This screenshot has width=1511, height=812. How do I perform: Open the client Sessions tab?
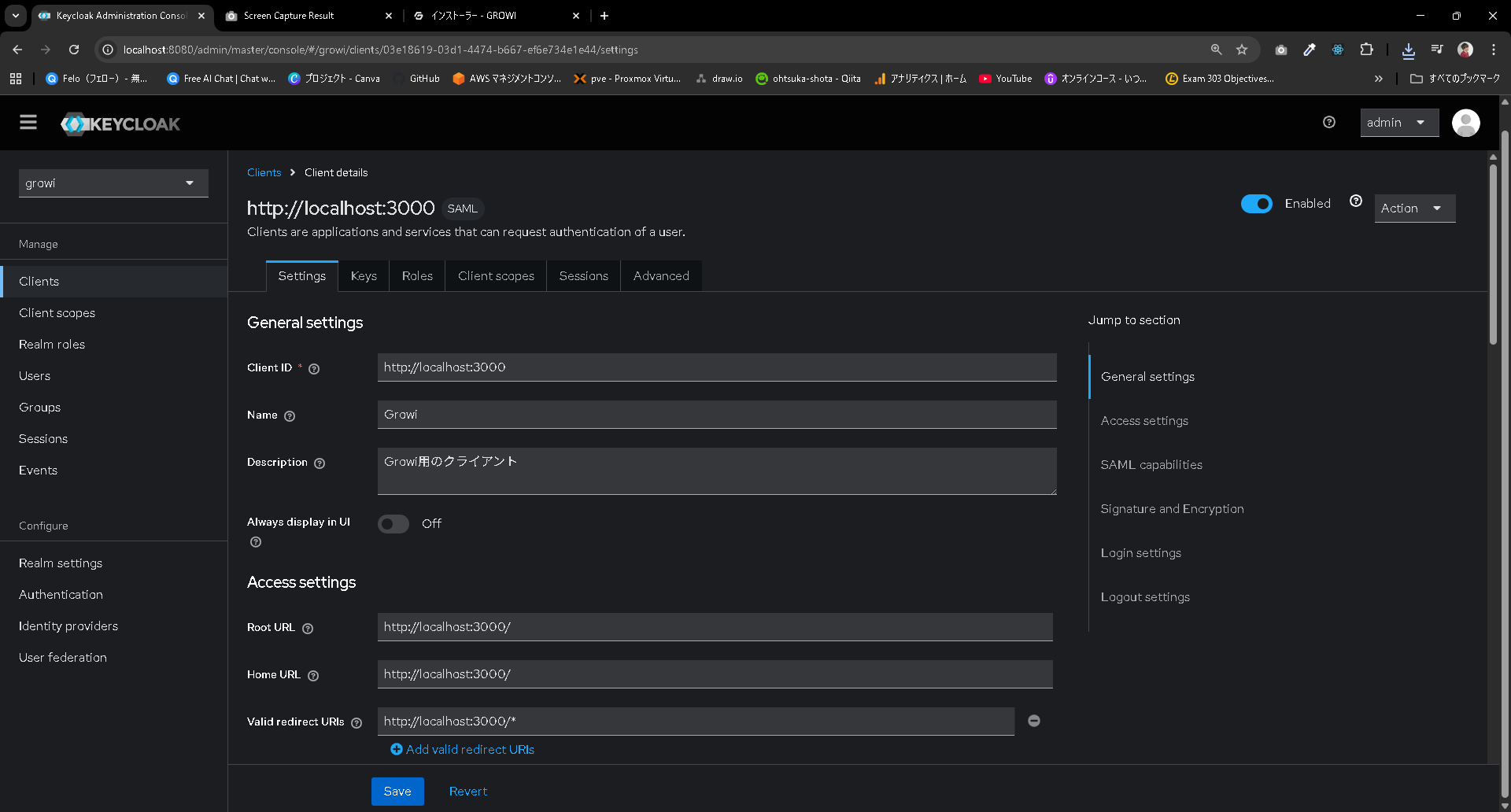(584, 276)
